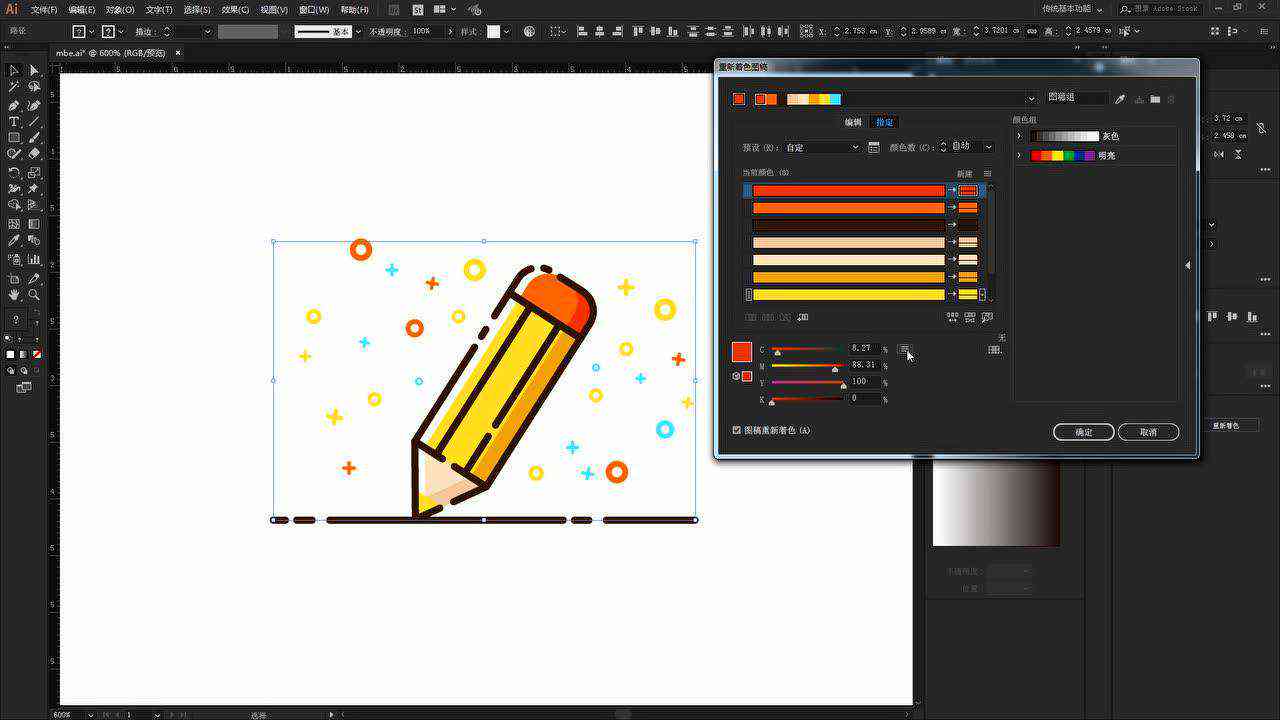Click randomly change color order icon

pos(952,317)
